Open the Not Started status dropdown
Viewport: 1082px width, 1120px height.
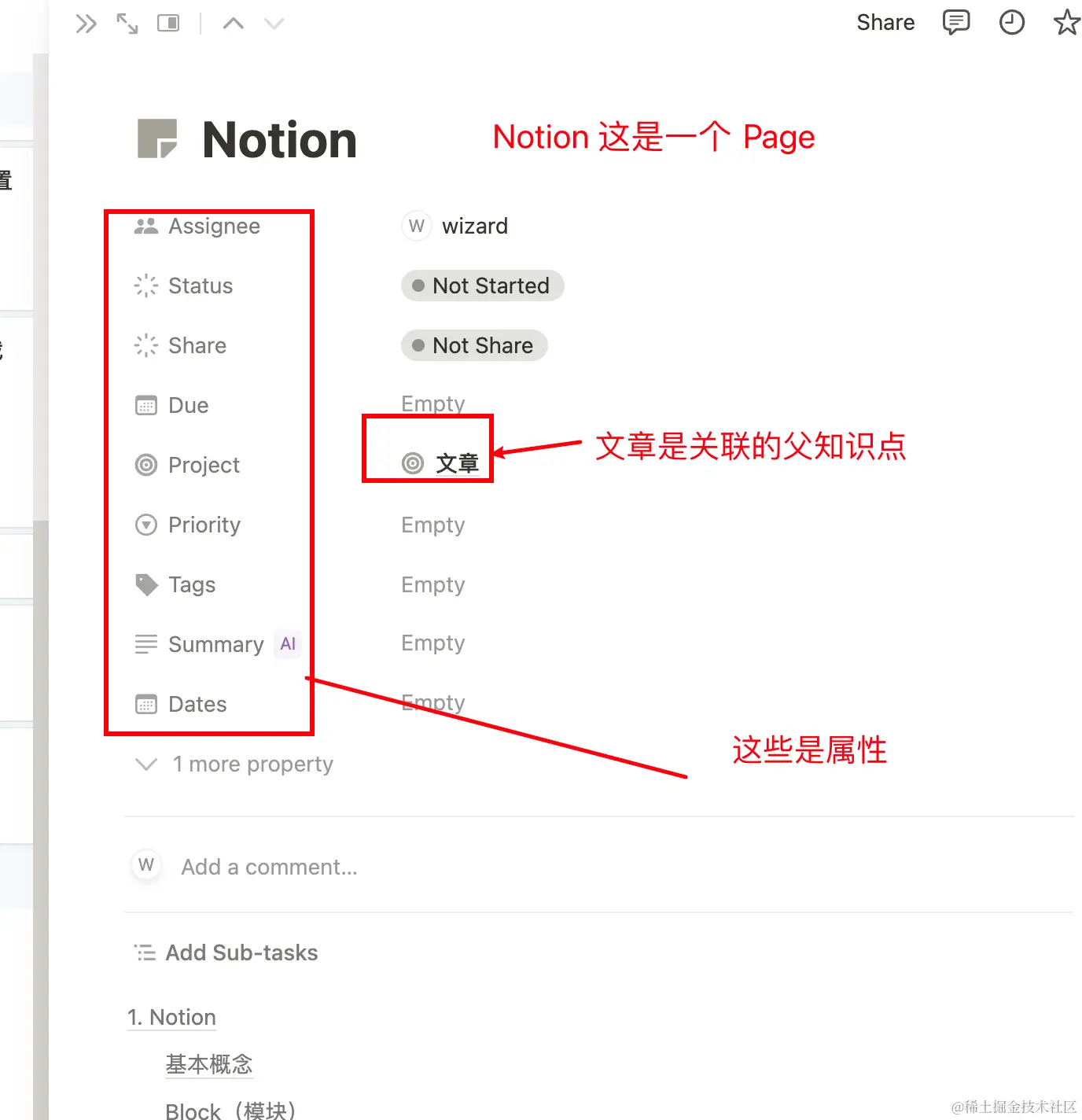(483, 286)
